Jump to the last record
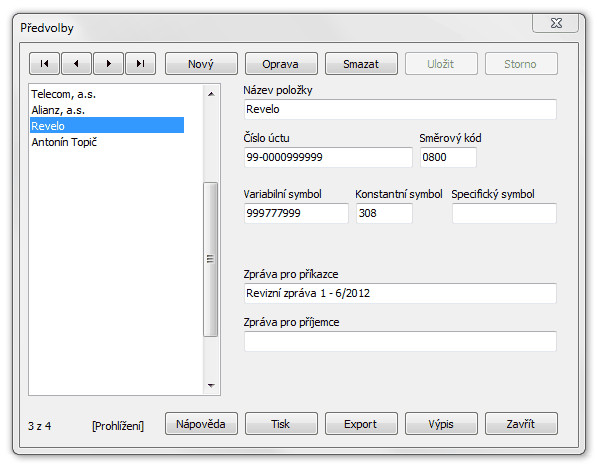Image resolution: width=597 pixels, height=467 pixels. click(140, 64)
